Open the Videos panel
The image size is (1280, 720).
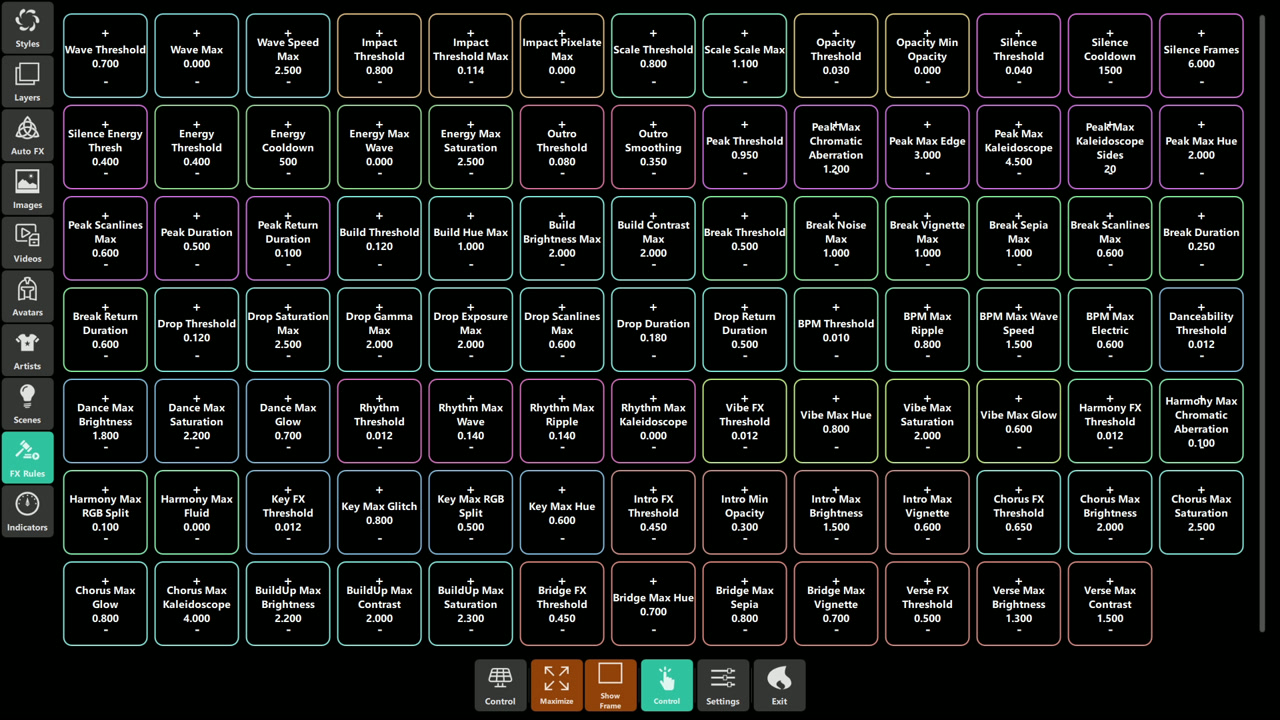(27, 242)
